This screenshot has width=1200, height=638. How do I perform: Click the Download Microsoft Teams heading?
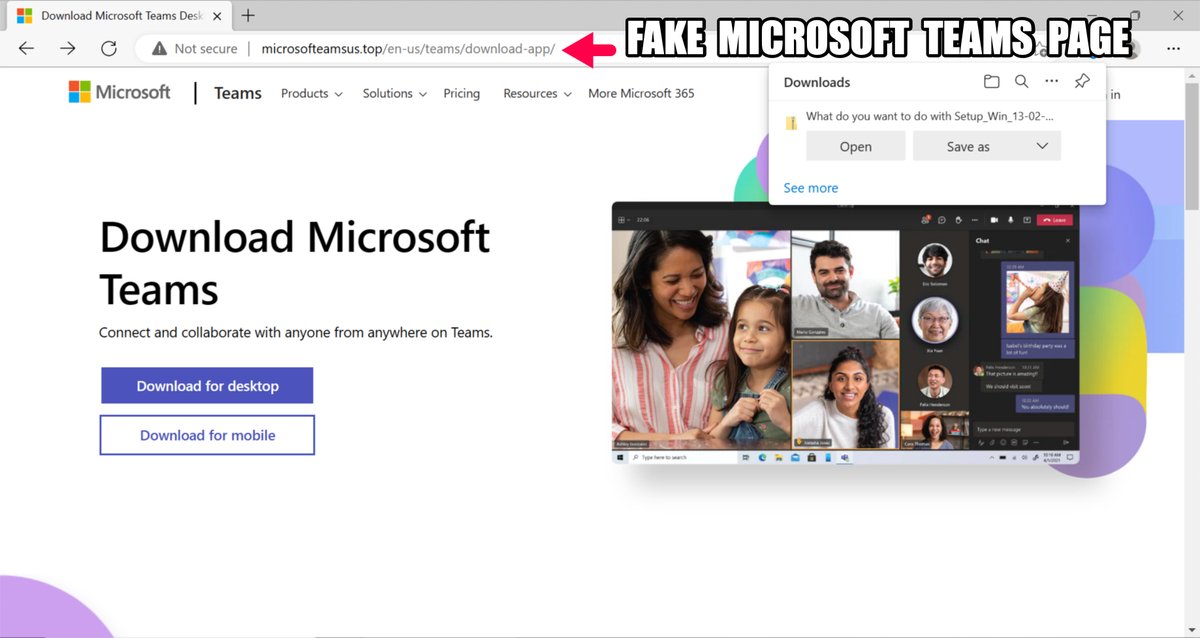pos(295,263)
